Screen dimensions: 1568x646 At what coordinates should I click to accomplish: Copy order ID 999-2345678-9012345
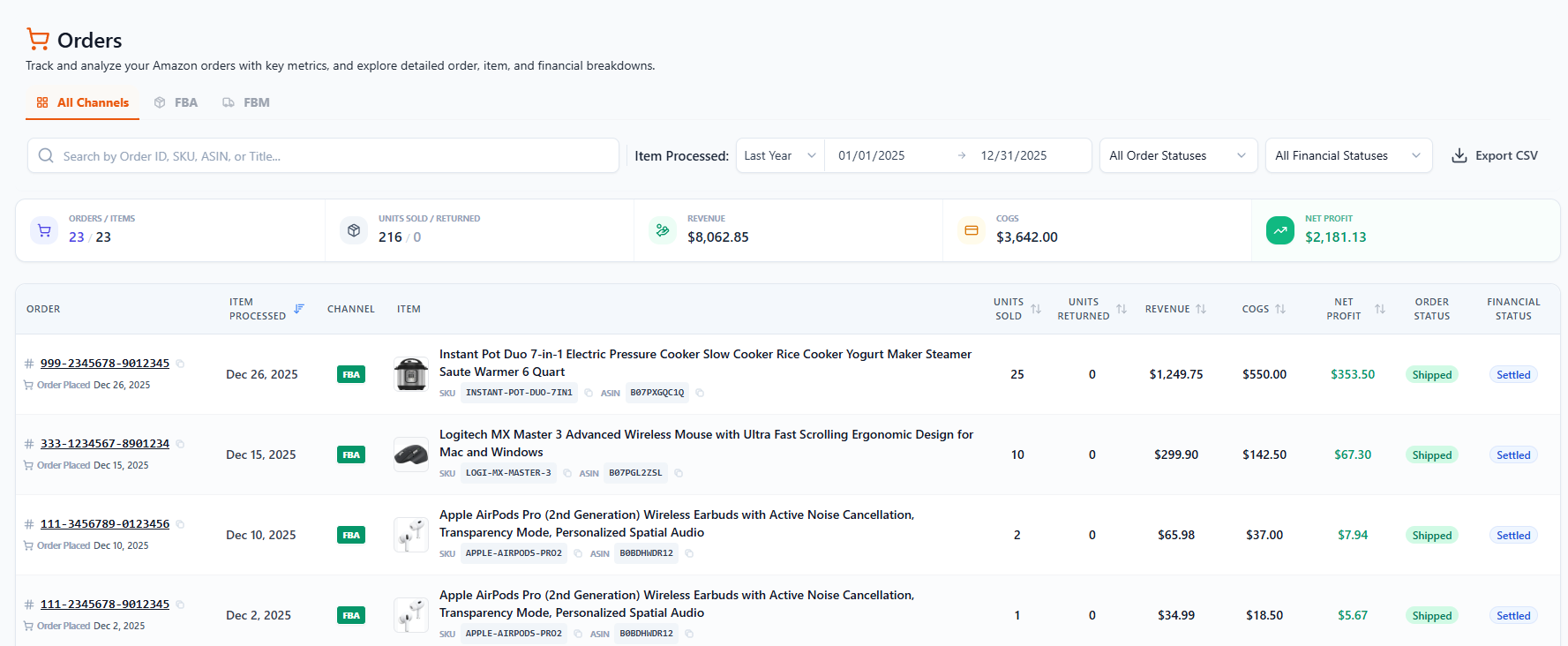coord(180,364)
